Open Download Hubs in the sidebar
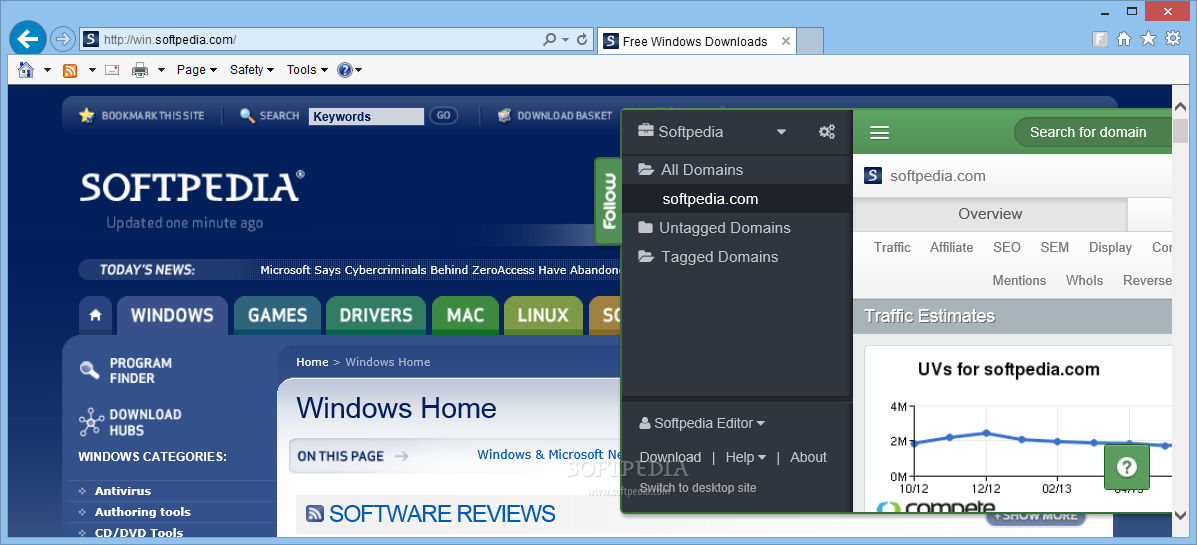 [x=130, y=422]
